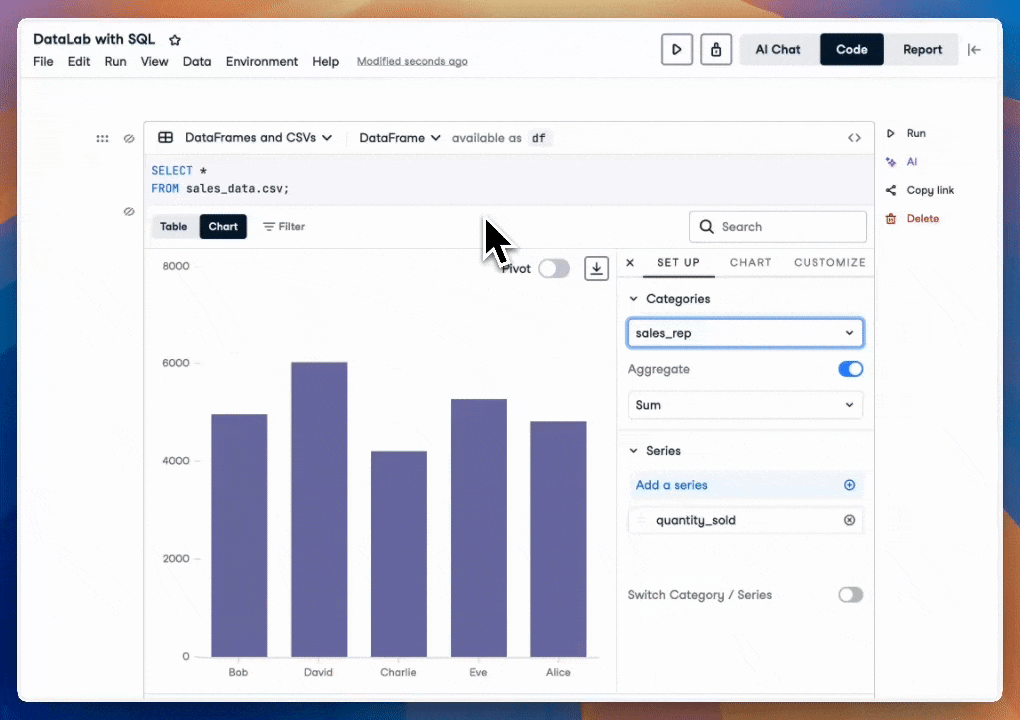Open the Help menu
1020x720 pixels.
point(325,62)
